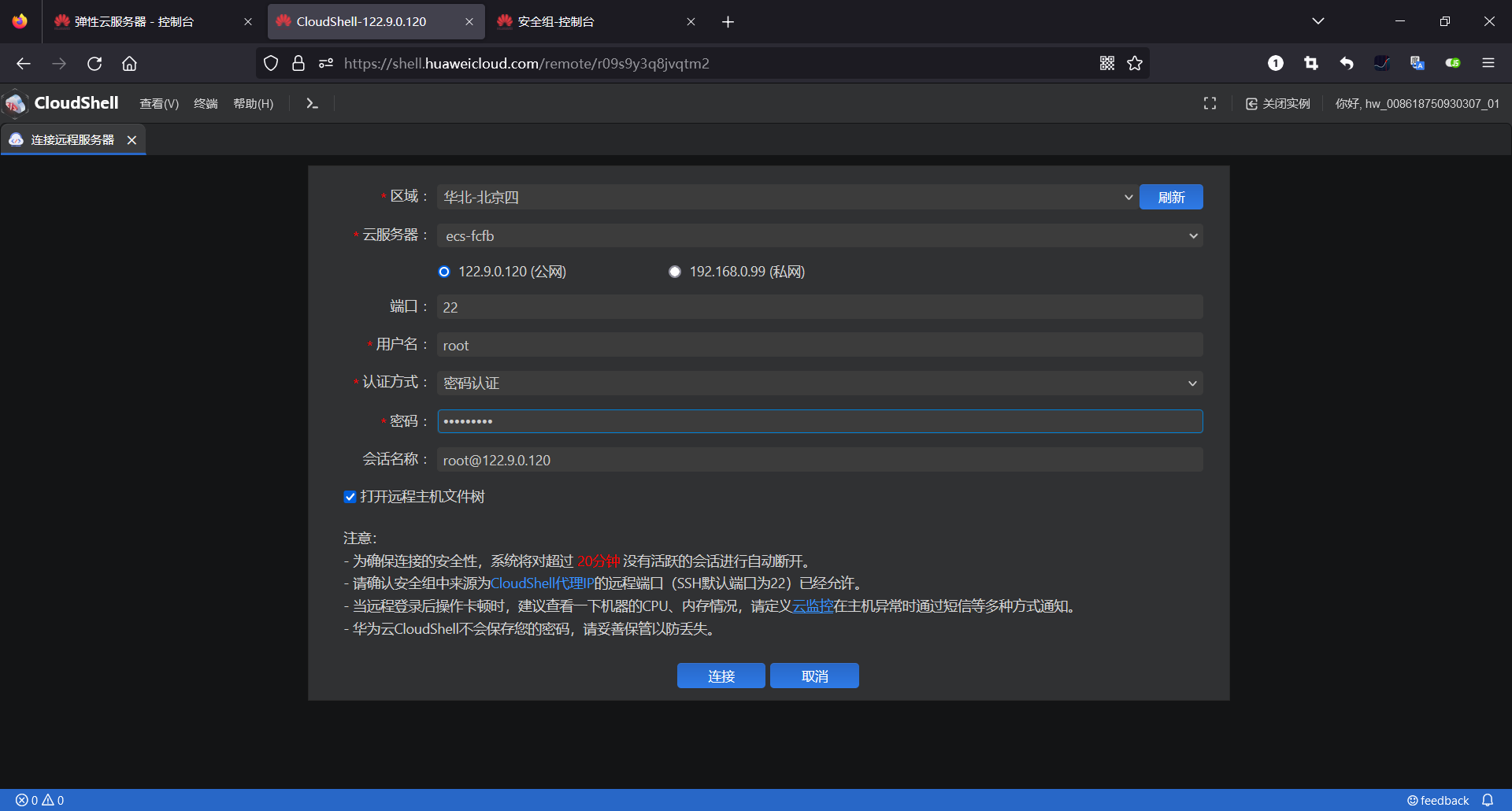The height and width of the screenshot is (811, 1512).
Task: Open the 云服务器 dropdown showing ecs-fcfb
Action: click(1193, 235)
